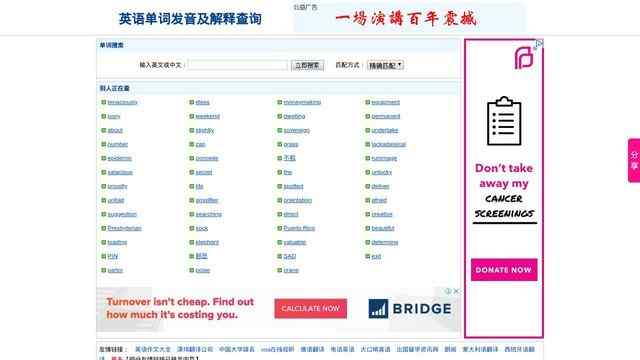Open the 匹配方式 match mode dropdown
The height and width of the screenshot is (360, 640).
(x=385, y=65)
